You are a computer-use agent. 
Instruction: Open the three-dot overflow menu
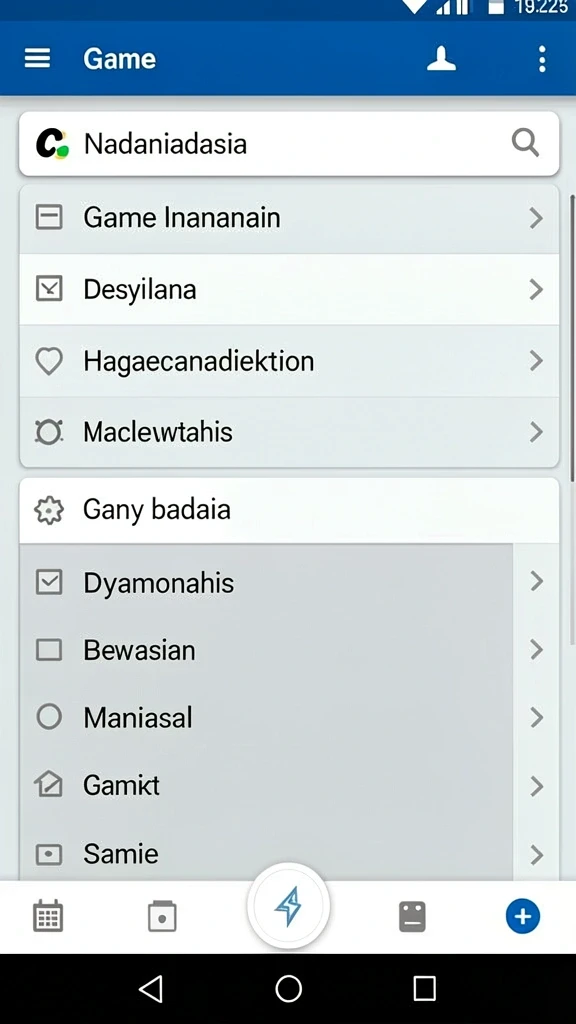(x=542, y=59)
